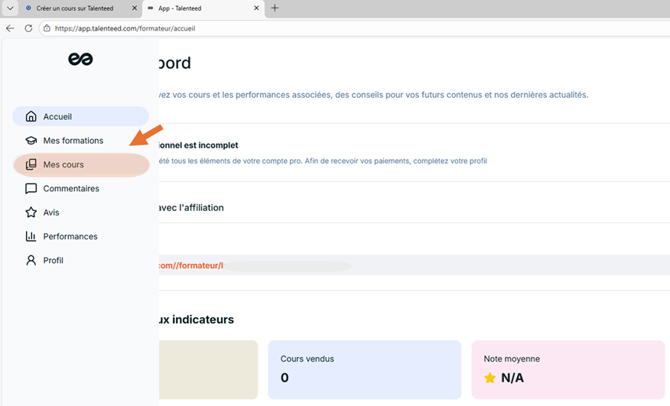
Task: Open a new browser tab
Action: coord(275,8)
